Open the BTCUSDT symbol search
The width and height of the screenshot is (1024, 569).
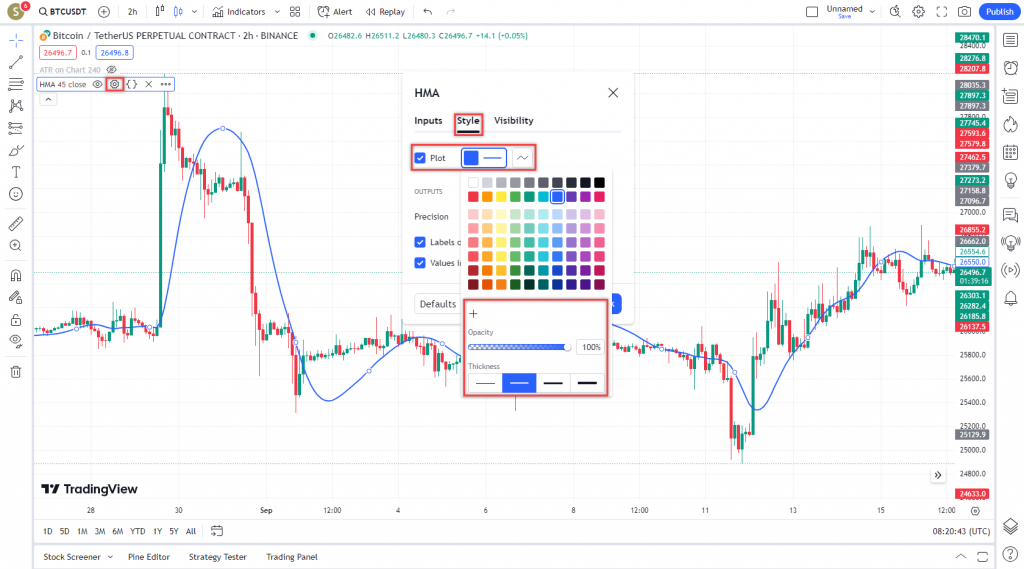62,12
